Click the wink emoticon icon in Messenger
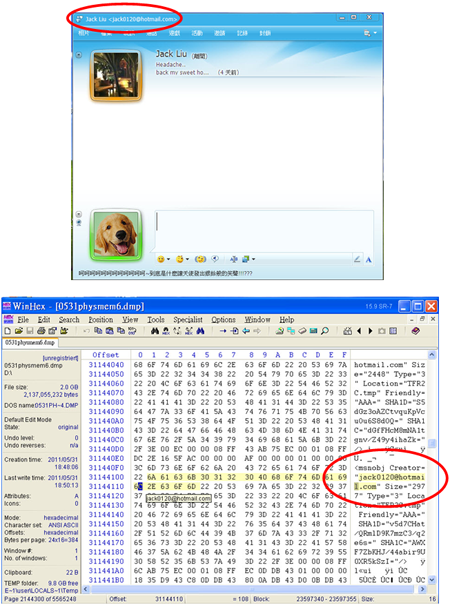450x605 pixels. click(x=180, y=259)
